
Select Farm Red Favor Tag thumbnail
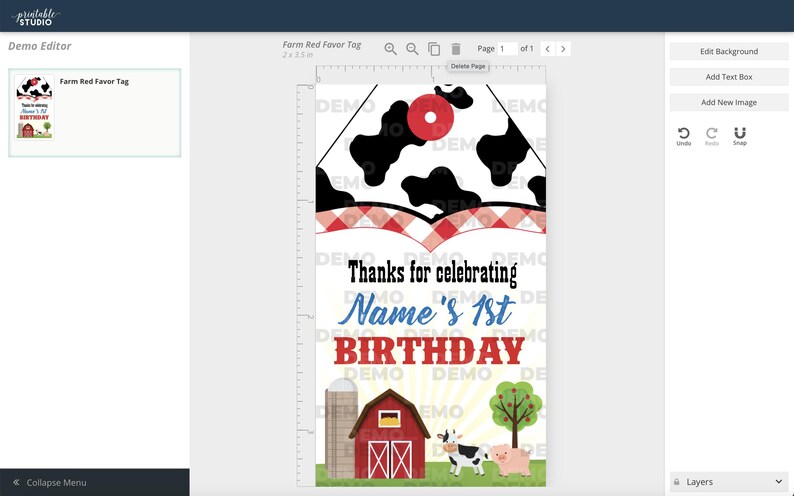pos(34,107)
